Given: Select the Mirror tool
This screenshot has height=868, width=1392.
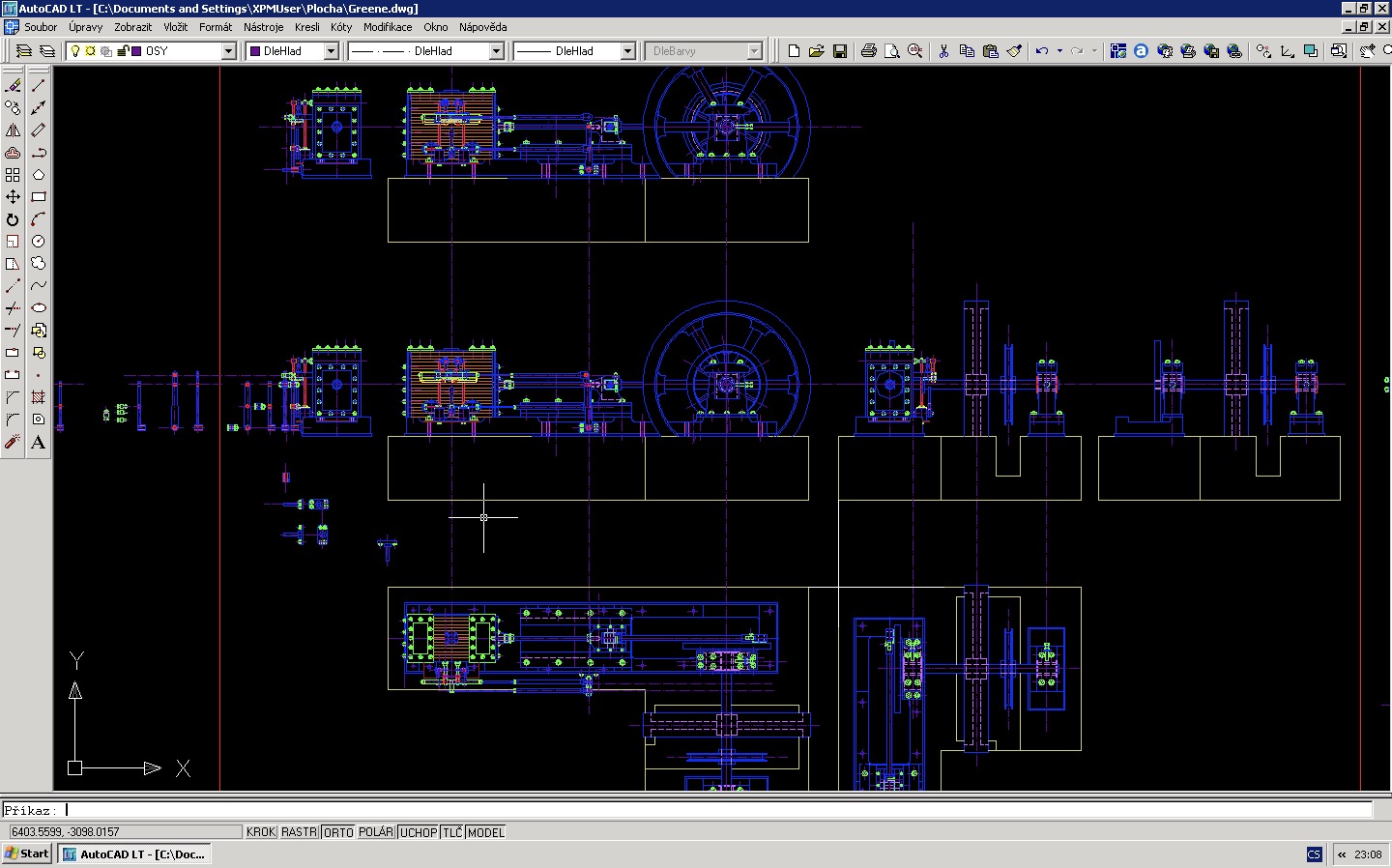Looking at the screenshot, I should (x=13, y=130).
